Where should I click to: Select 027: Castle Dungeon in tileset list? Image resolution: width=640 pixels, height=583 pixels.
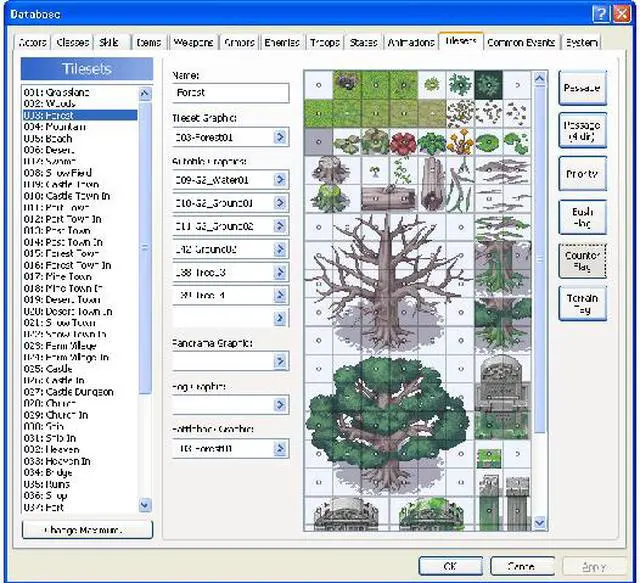(x=65, y=391)
